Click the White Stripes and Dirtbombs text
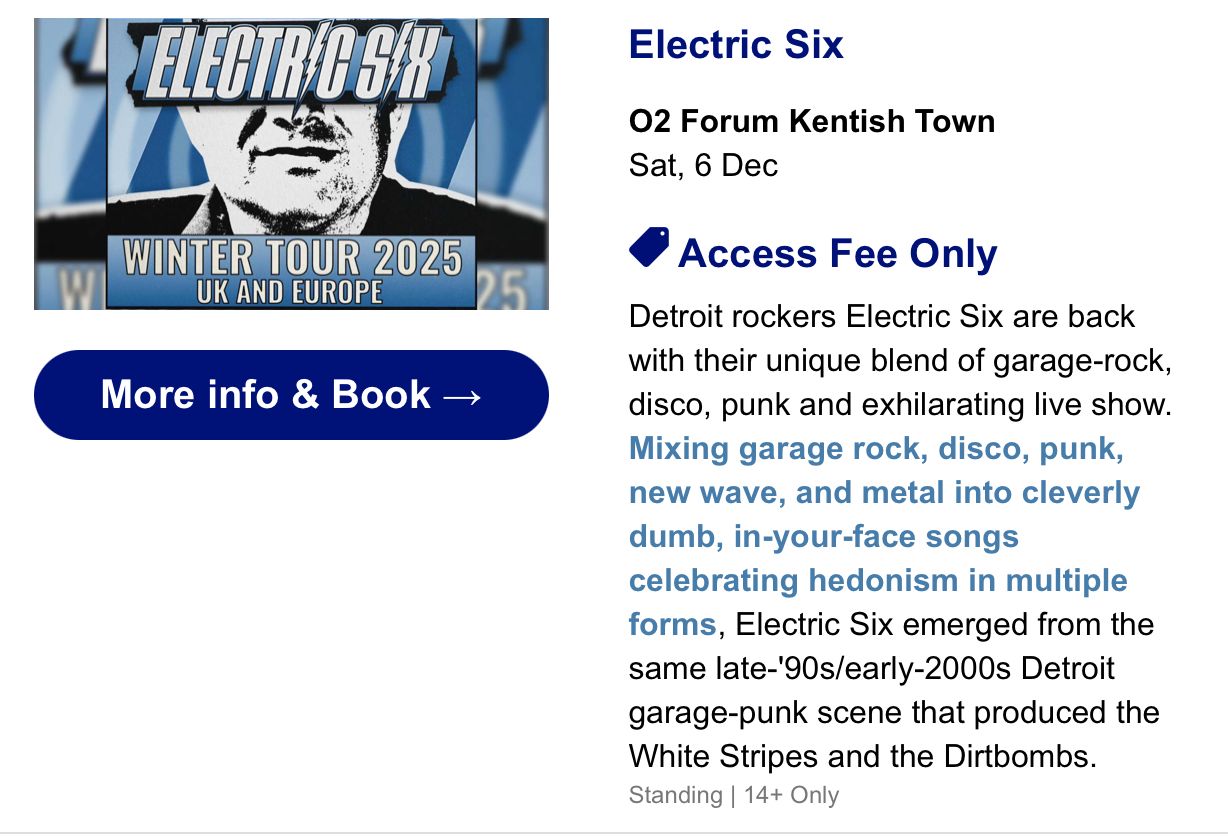1228x836 pixels. click(862, 756)
